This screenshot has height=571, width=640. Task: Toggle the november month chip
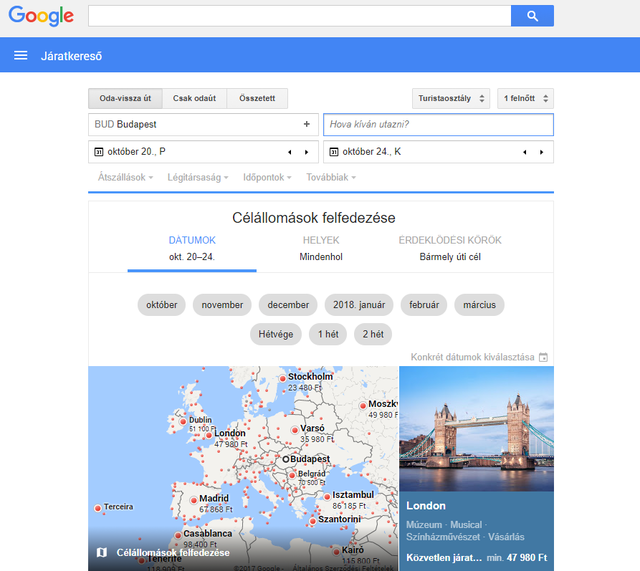[222, 305]
